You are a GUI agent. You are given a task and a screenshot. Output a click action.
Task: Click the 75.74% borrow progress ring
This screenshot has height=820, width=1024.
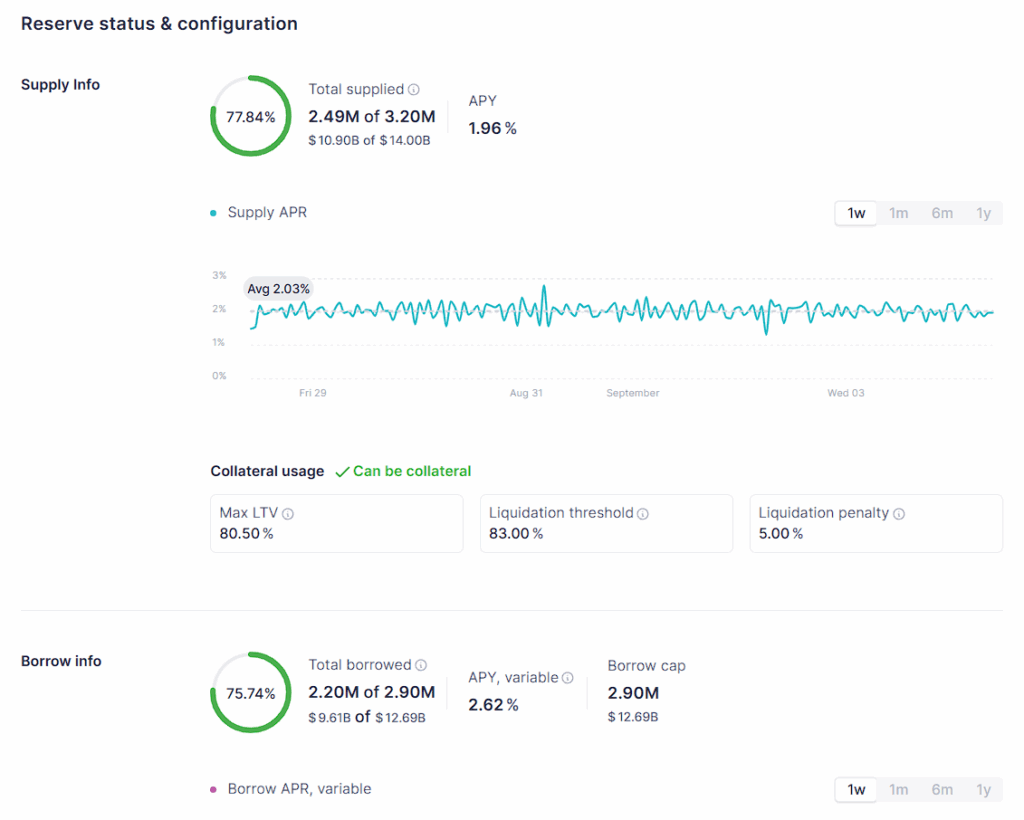click(251, 693)
